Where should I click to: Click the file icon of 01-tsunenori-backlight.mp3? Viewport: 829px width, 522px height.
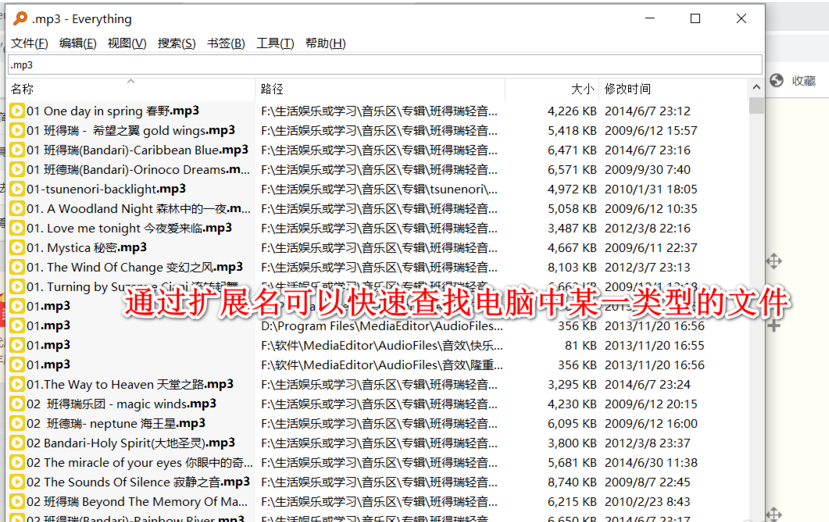(x=17, y=189)
